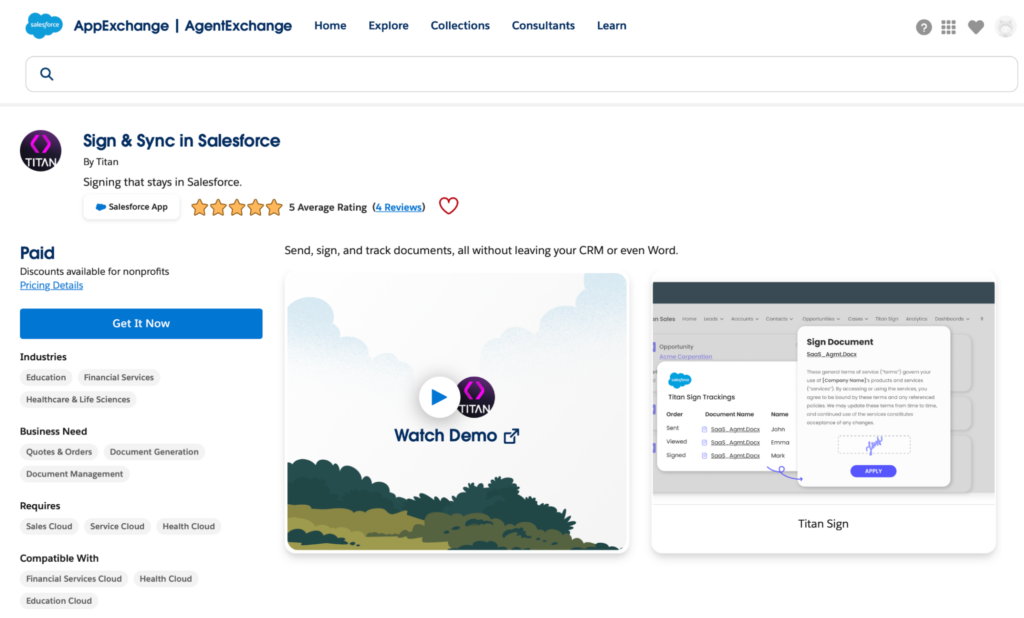Click the Salesforce App badge

pyautogui.click(x=131, y=206)
